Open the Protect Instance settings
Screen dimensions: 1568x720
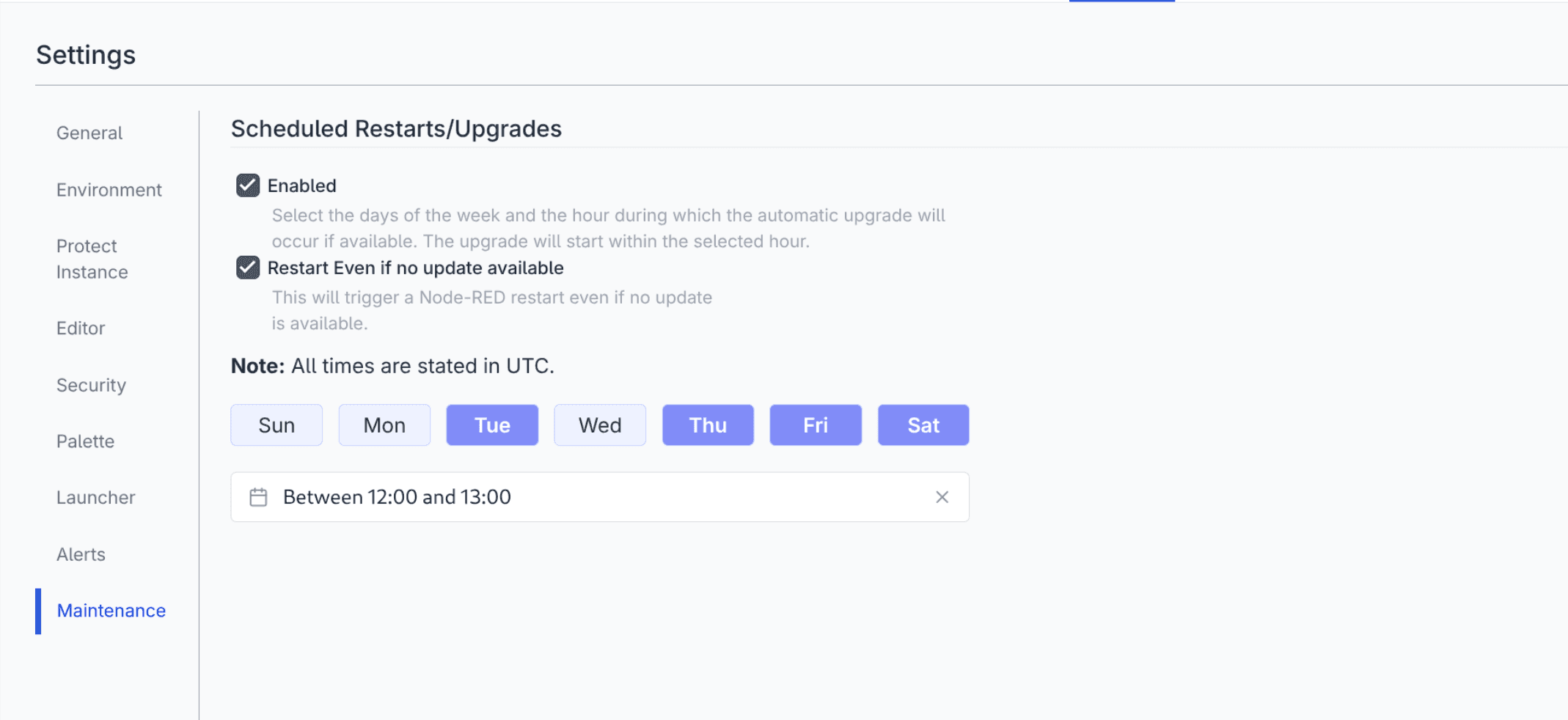point(92,259)
